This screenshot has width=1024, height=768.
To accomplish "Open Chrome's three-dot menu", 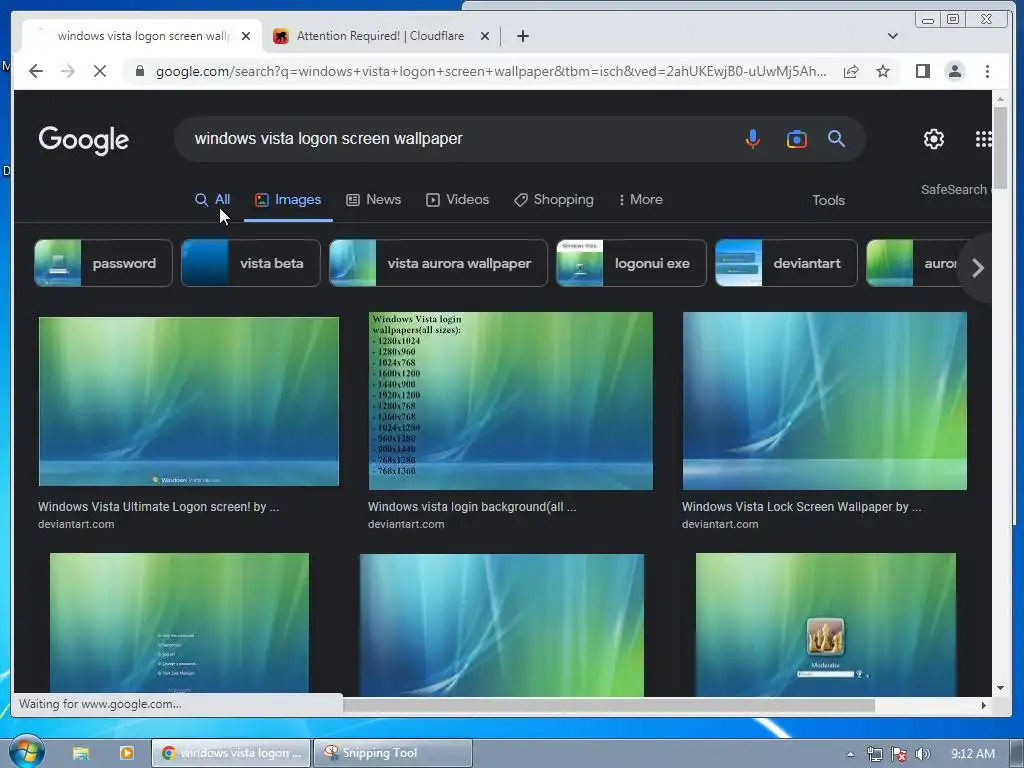I will 987,71.
